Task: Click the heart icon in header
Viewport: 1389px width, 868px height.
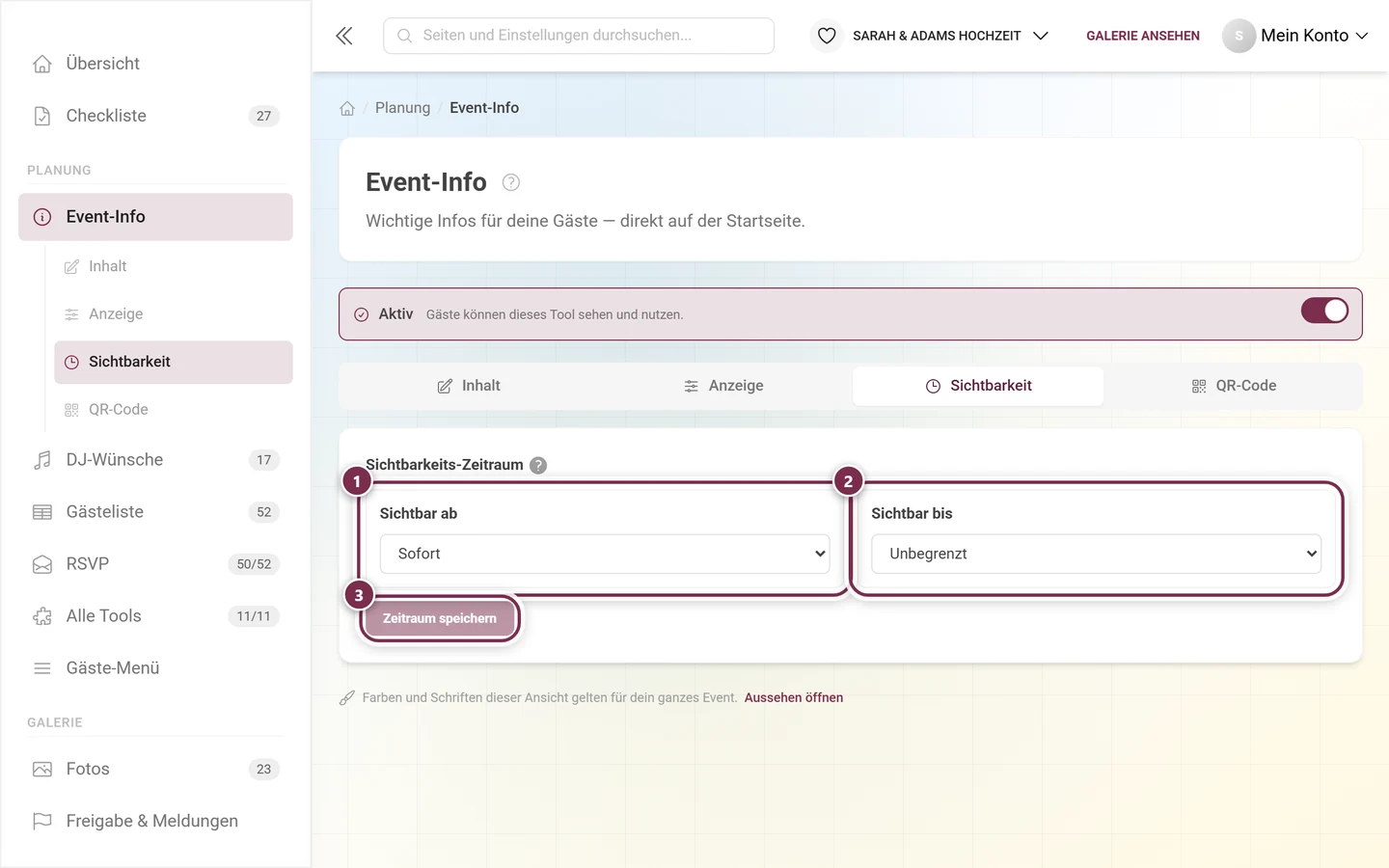Action: coord(827,36)
